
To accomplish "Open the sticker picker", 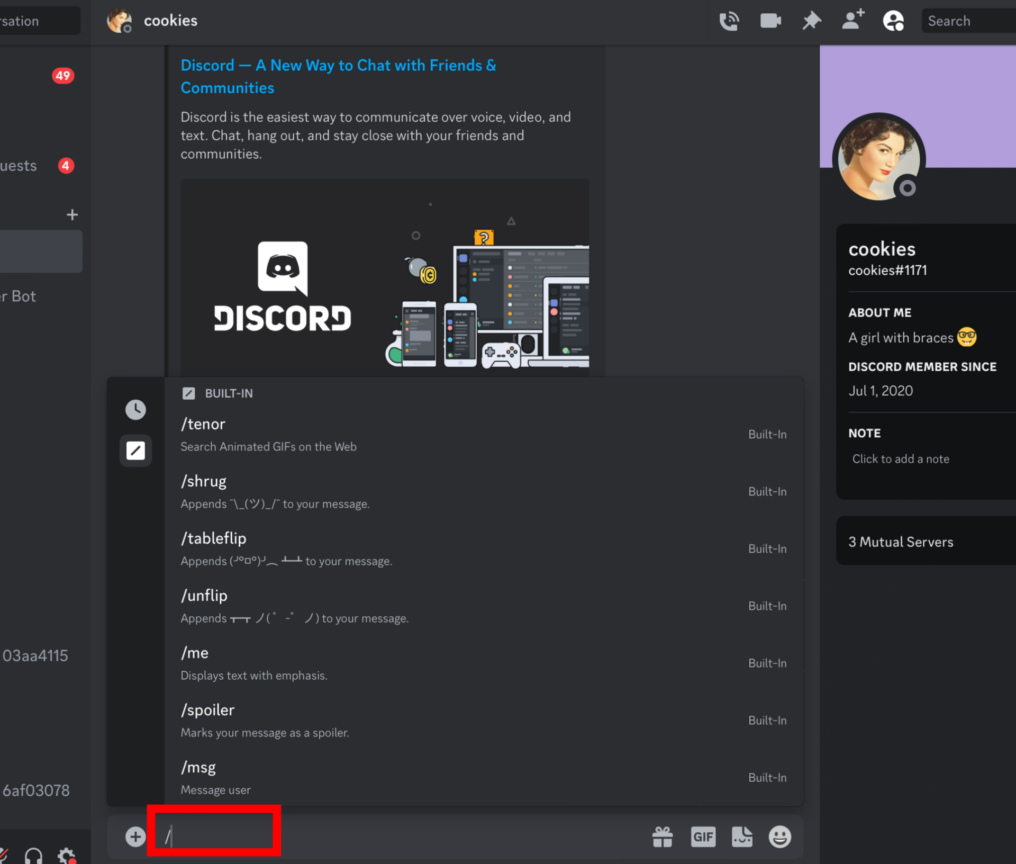I will (x=741, y=836).
